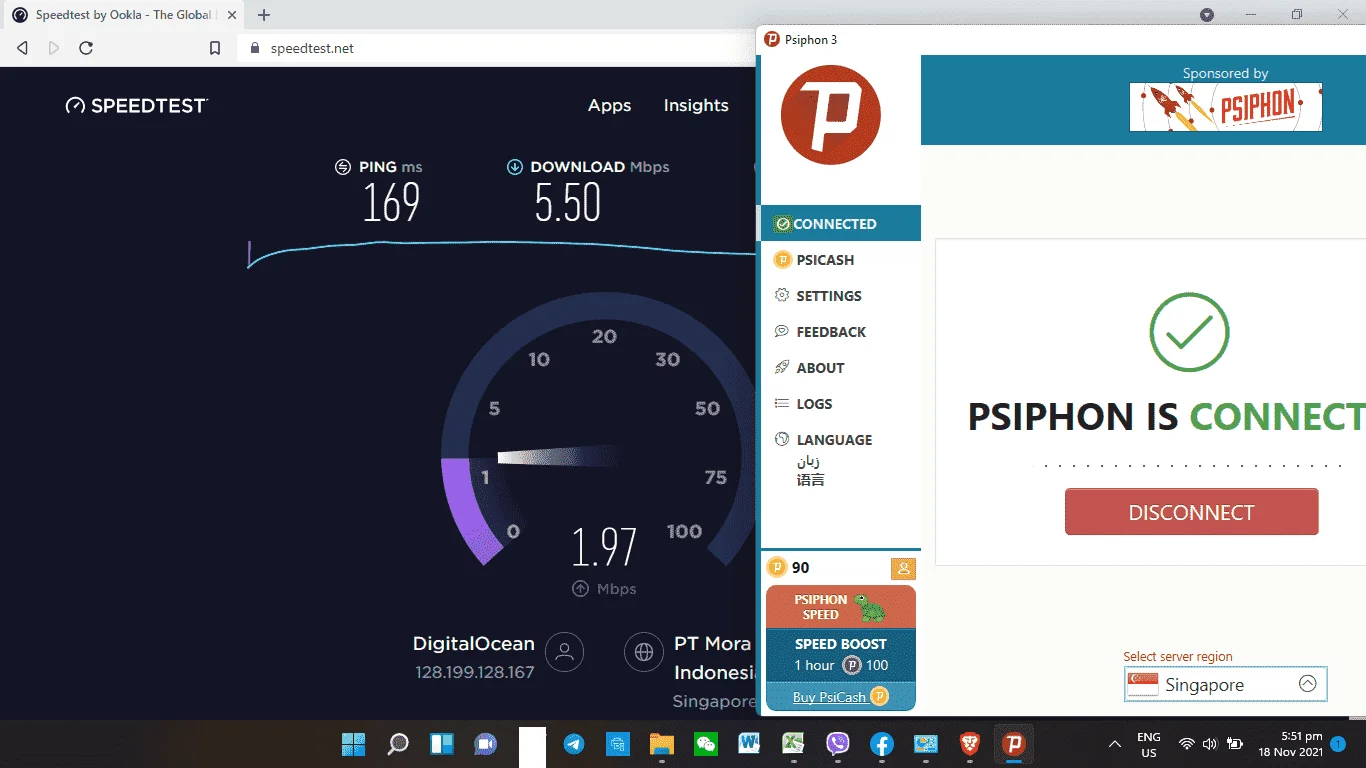Click the Speedtest logo in the browser

[137, 105]
